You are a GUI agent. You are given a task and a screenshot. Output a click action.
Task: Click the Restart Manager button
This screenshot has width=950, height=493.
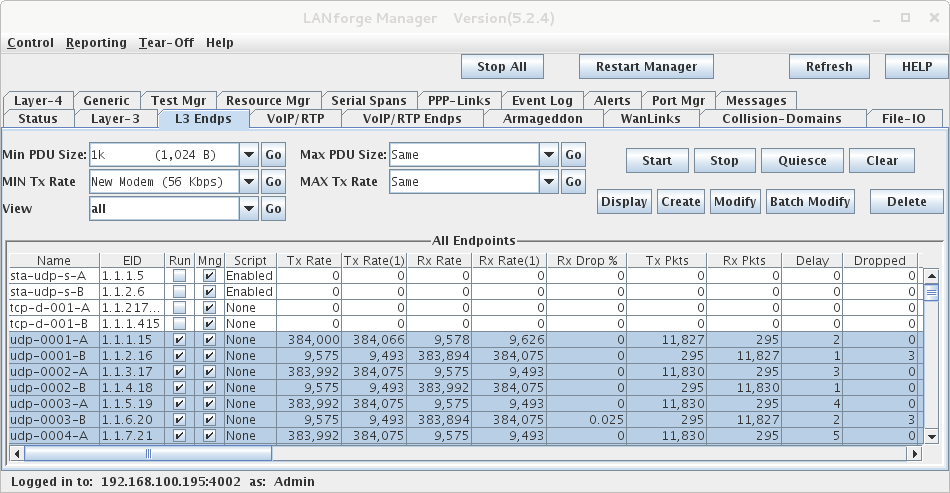click(x=646, y=67)
